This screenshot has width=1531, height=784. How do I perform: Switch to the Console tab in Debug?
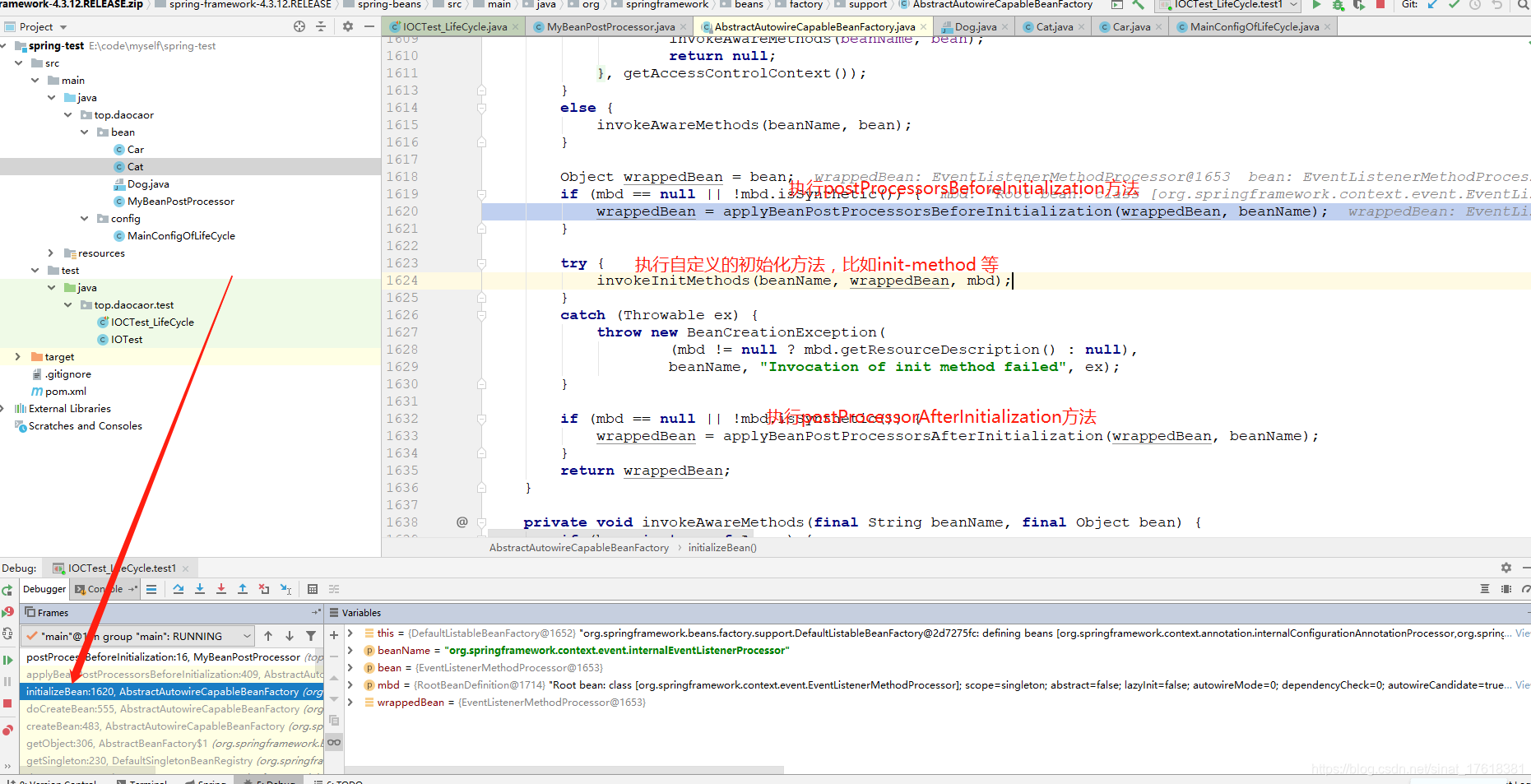pyautogui.click(x=105, y=589)
